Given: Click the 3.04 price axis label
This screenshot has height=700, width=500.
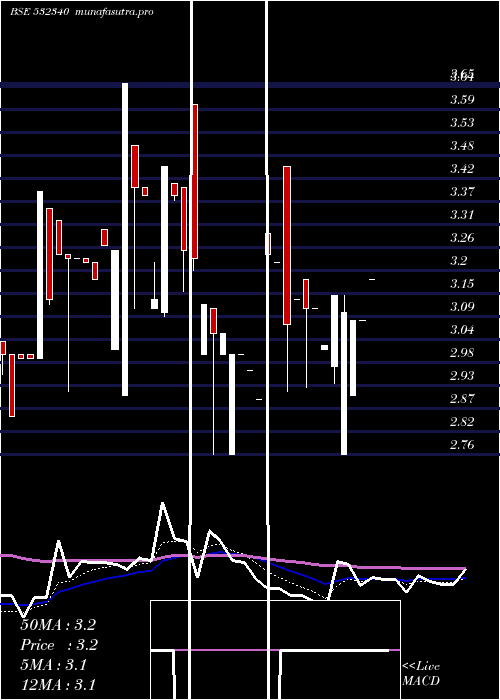Looking at the screenshot, I should [x=462, y=330].
